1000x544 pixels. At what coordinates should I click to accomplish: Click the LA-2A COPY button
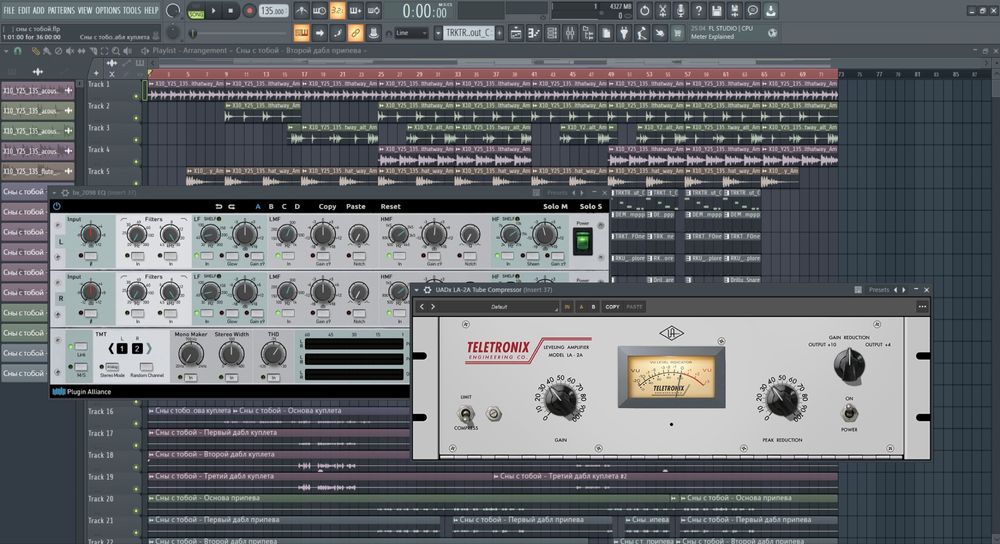(x=612, y=307)
